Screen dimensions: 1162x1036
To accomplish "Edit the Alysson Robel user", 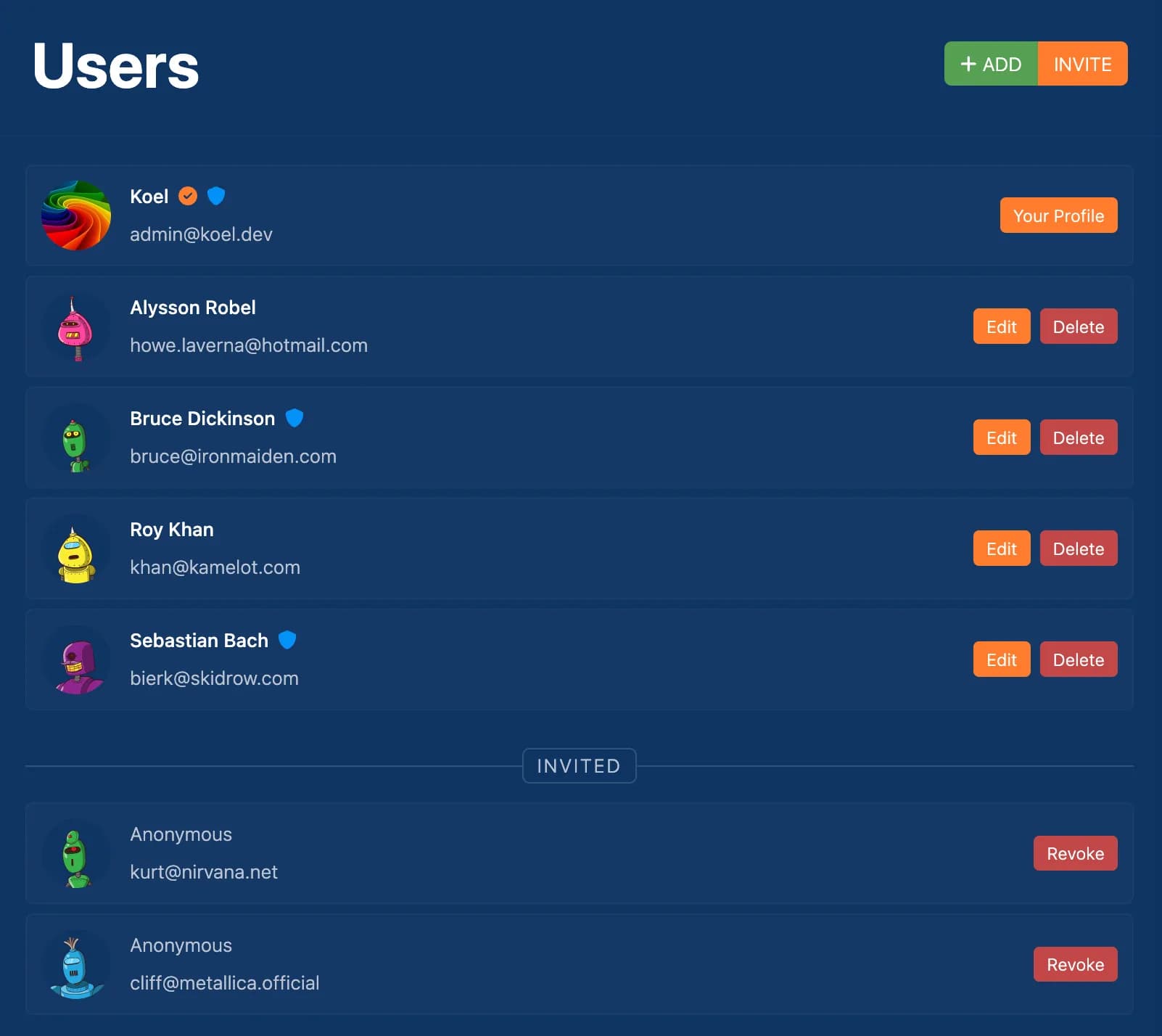I will tap(1001, 326).
